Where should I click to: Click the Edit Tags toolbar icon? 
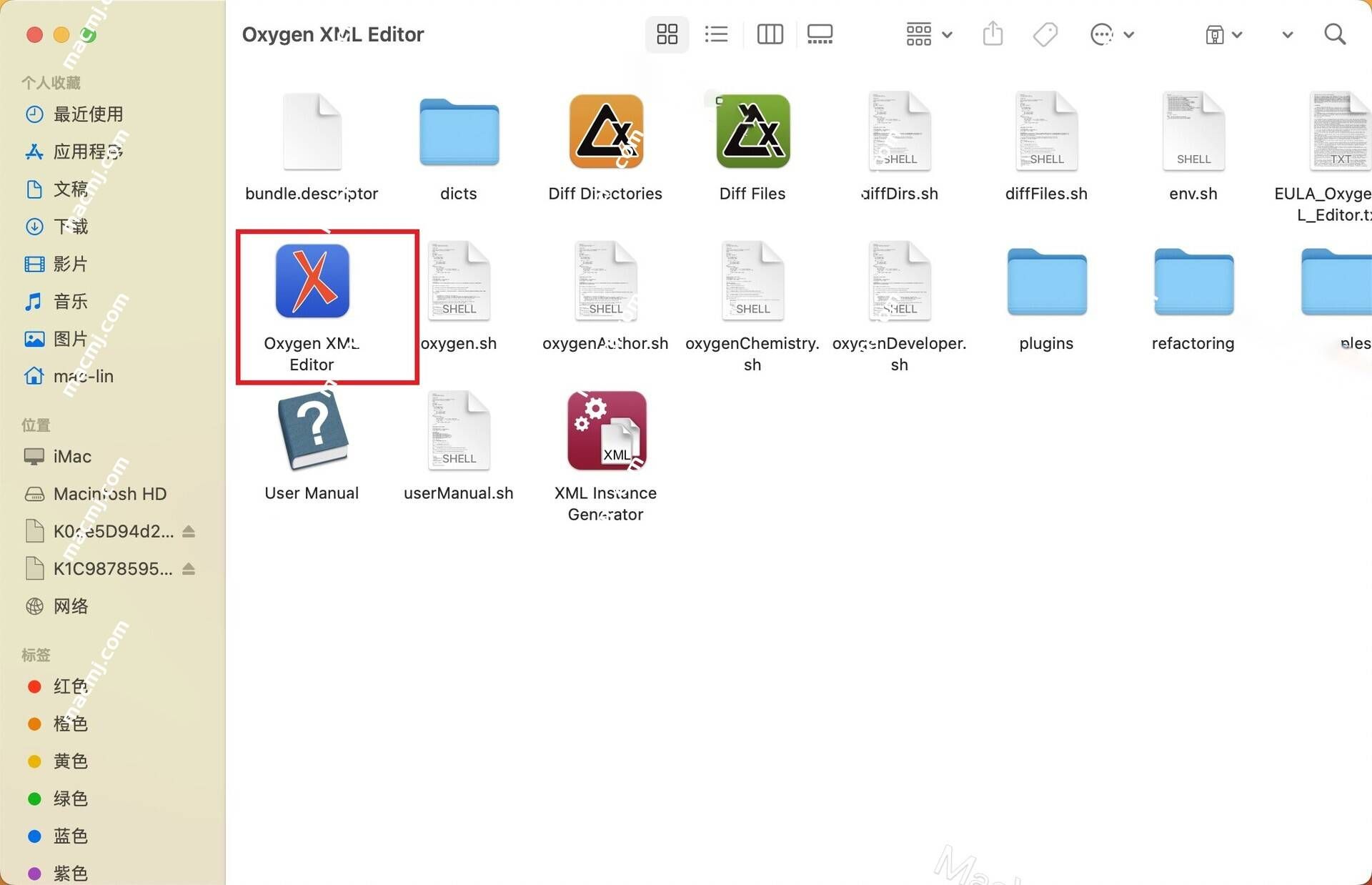[1045, 34]
